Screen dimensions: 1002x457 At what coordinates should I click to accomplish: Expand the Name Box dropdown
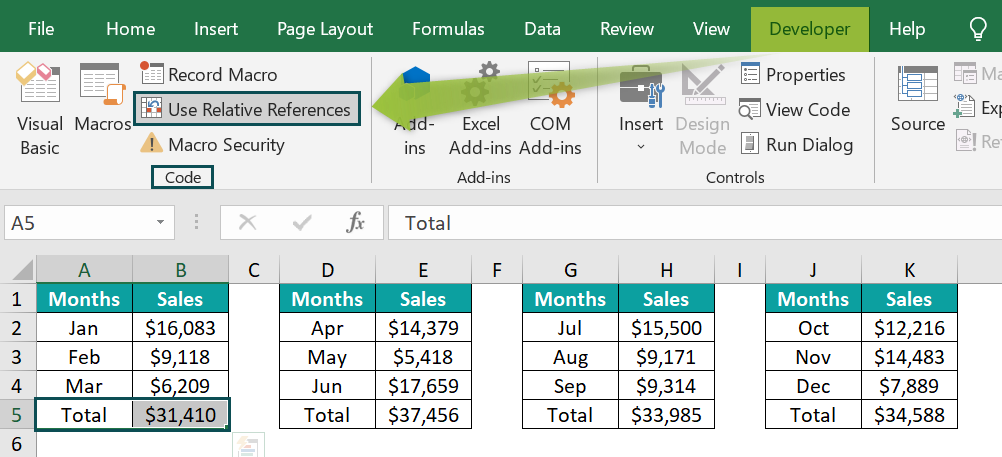click(x=160, y=222)
